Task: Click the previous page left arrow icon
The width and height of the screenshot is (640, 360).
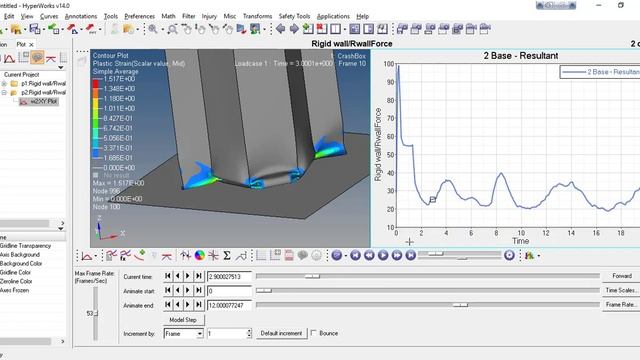Action: coord(280,29)
